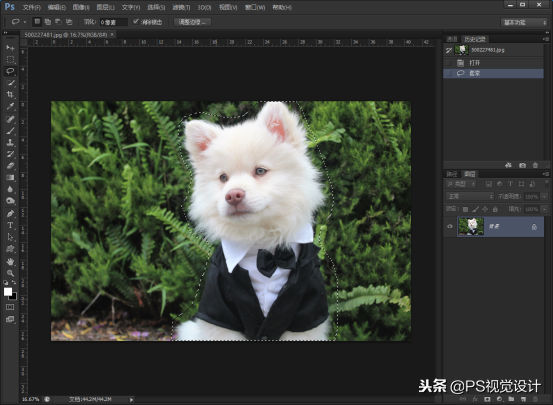The width and height of the screenshot is (553, 405).
Task: Open the layer filter type dropdown
Action: [461, 184]
